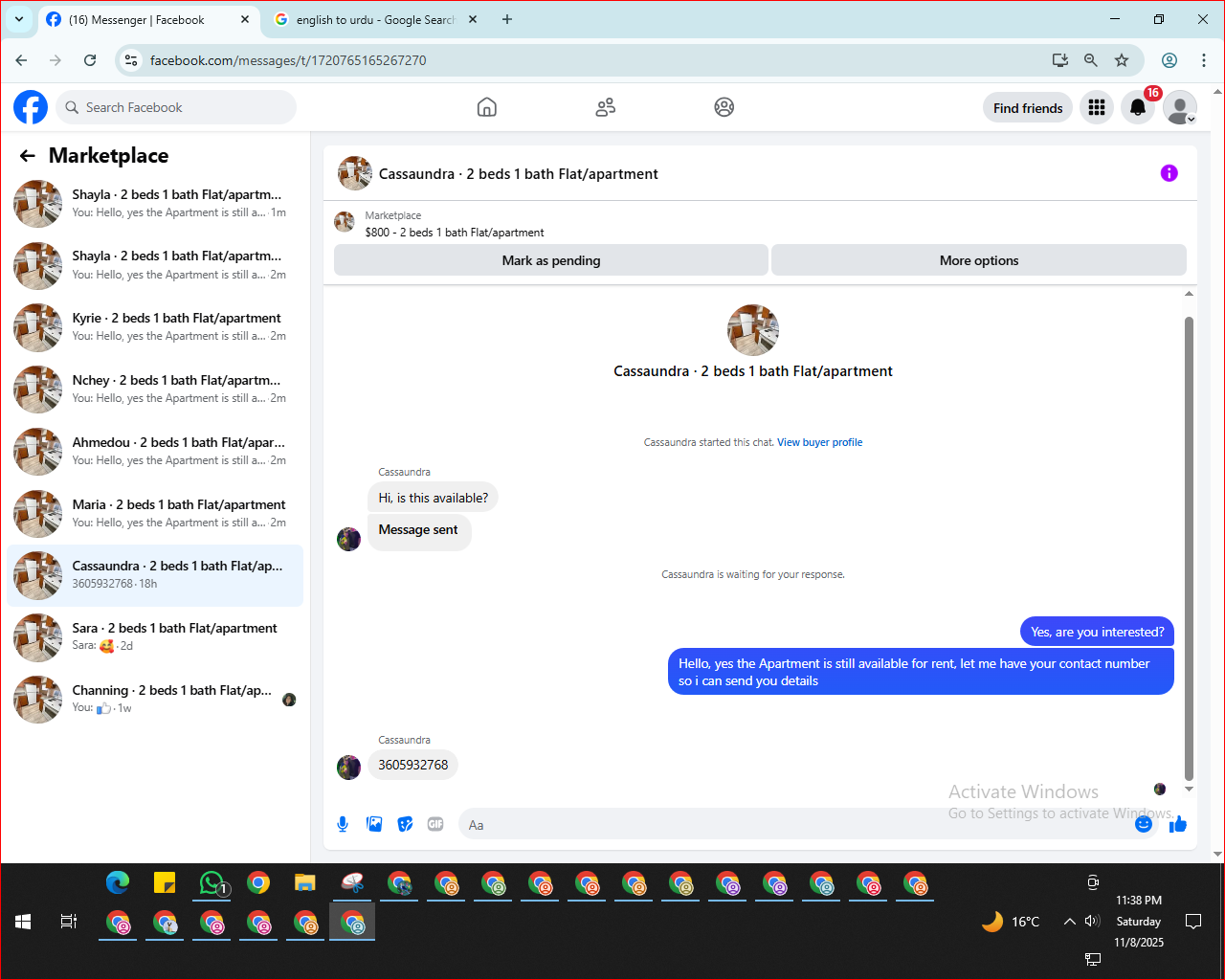This screenshot has height=980, width=1225.
Task: Open WhatsApp from the taskbar
Action: tap(212, 883)
